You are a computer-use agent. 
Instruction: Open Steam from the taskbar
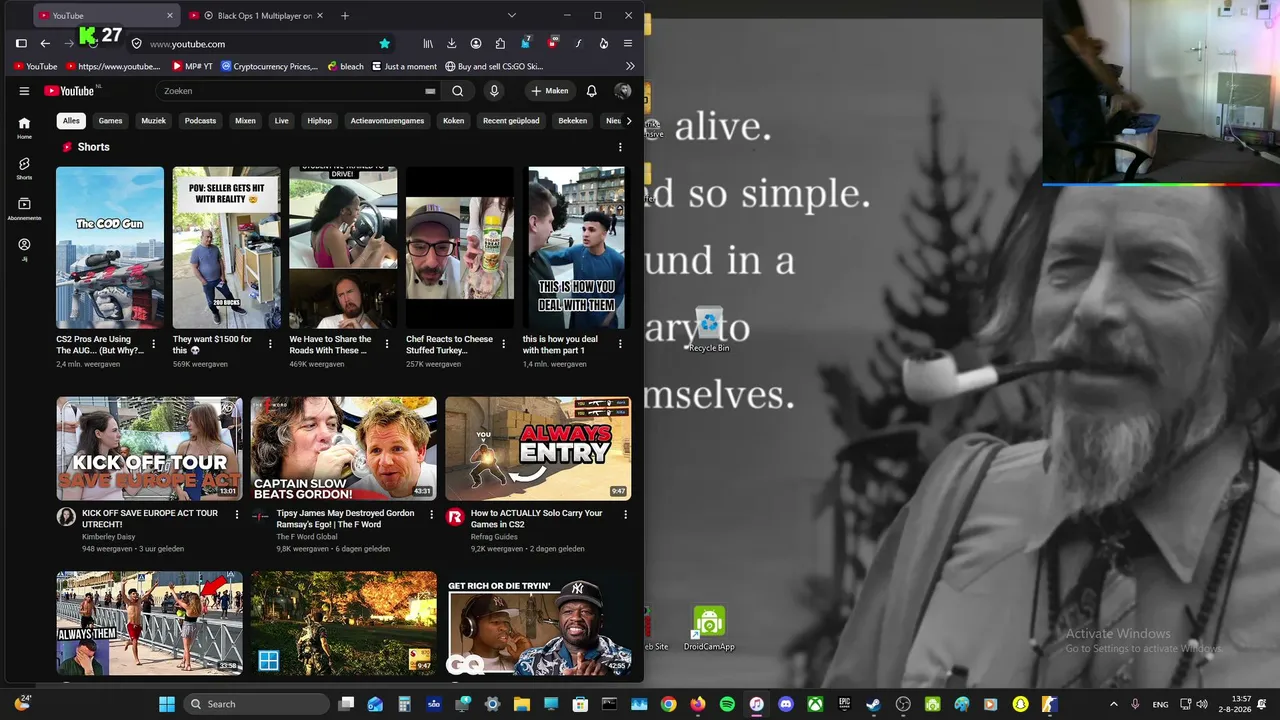pos(873,704)
